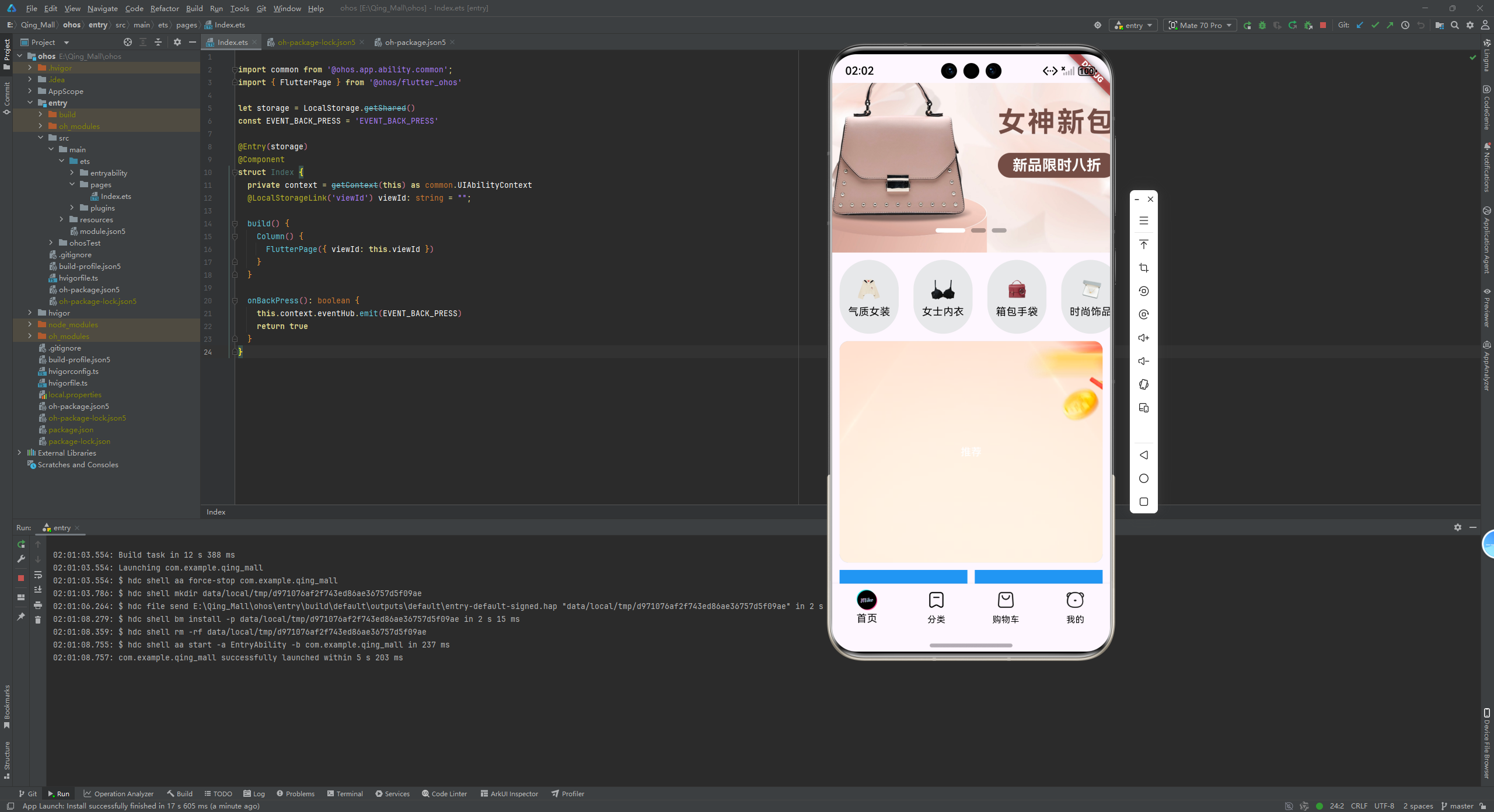1494x812 pixels.
Task: Select module.json5 in the project tree
Action: 102,231
